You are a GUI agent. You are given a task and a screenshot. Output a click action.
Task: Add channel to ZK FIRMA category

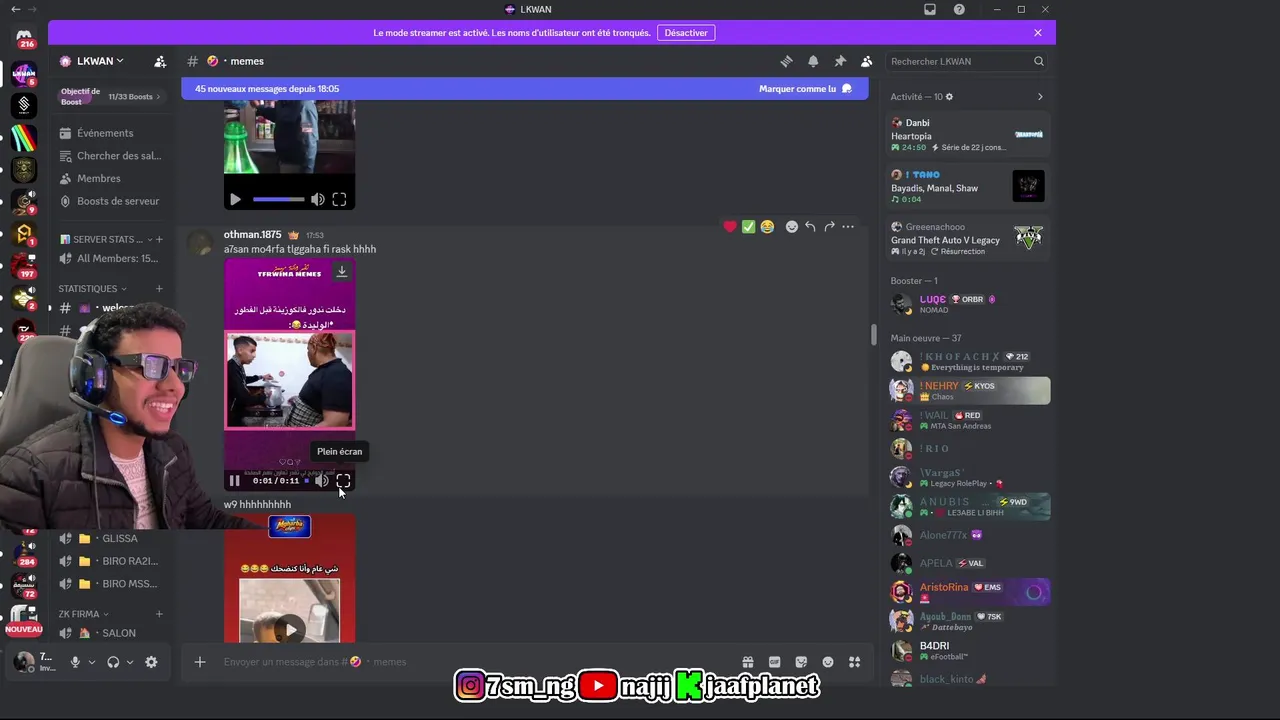tap(159, 614)
